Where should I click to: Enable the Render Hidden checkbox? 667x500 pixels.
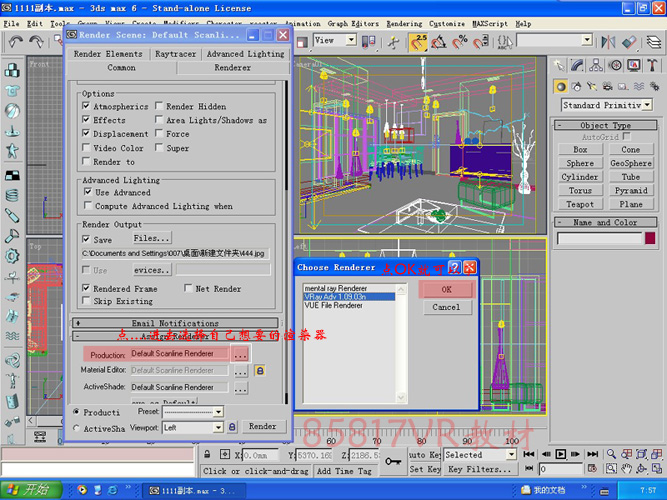[159, 106]
